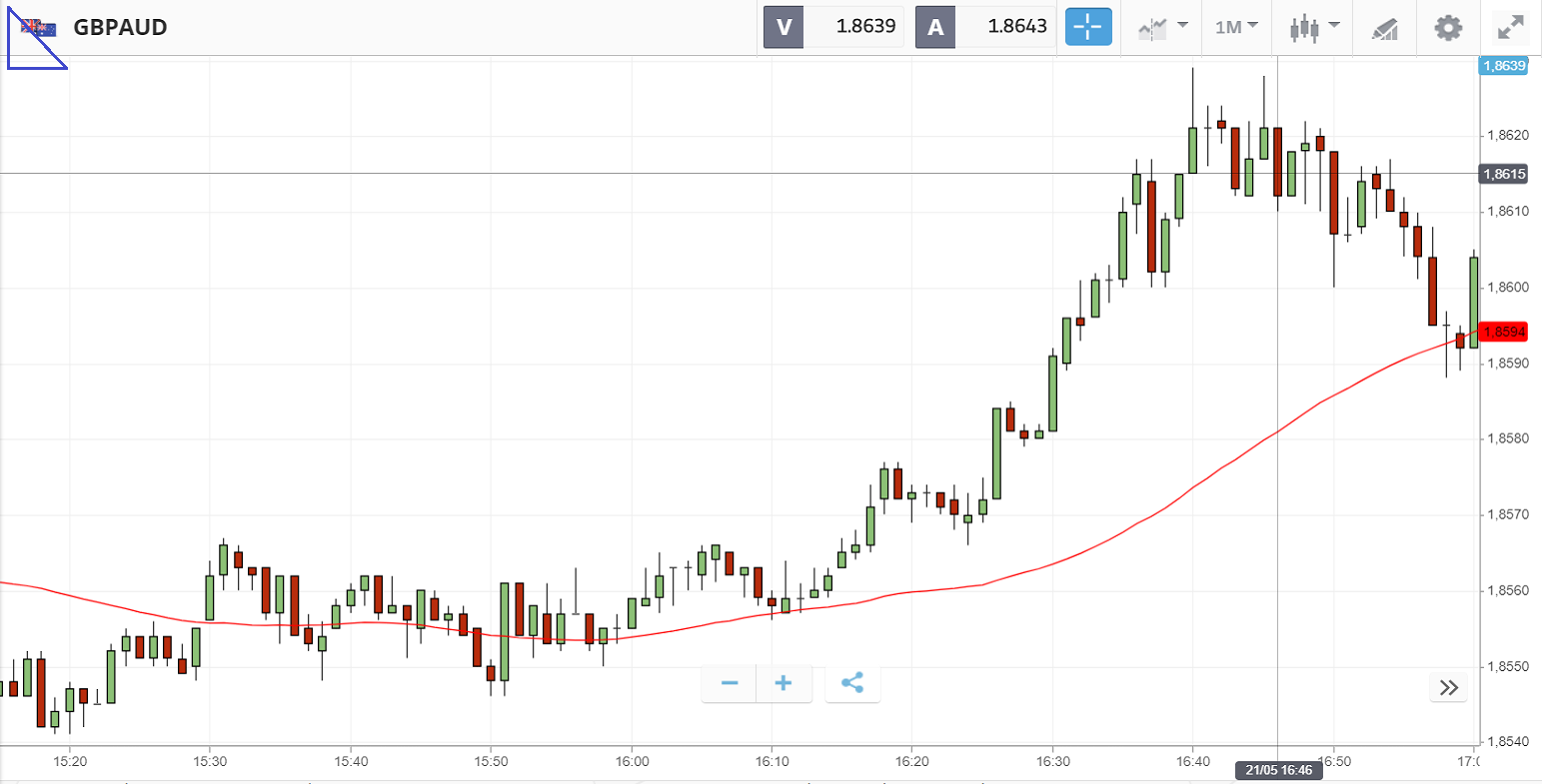1542x784 pixels.
Task: Toggle the crosshair cursor button
Action: (1088, 27)
